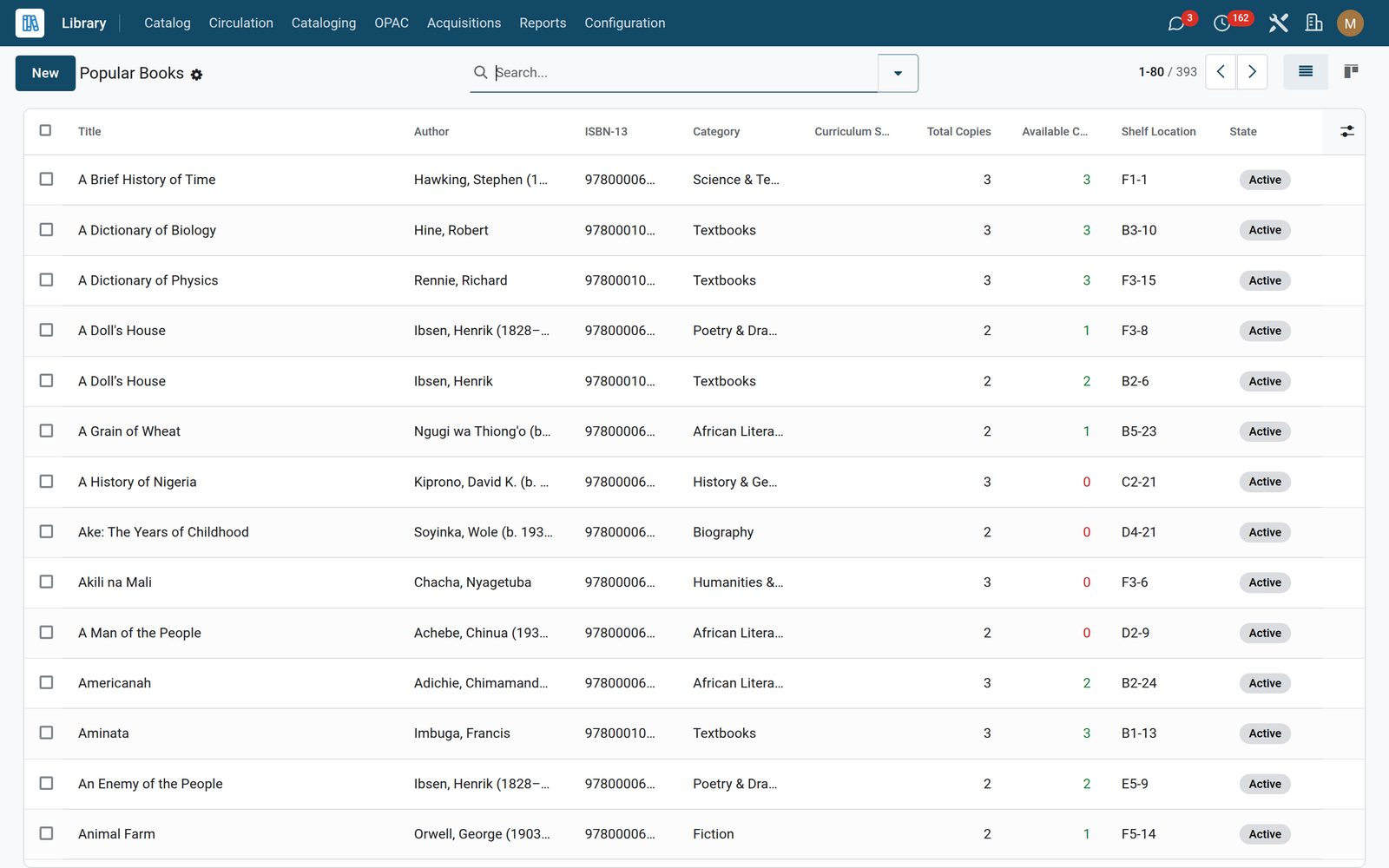The height and width of the screenshot is (868, 1389).
Task: Open the company building switcher icon
Action: (x=1314, y=23)
